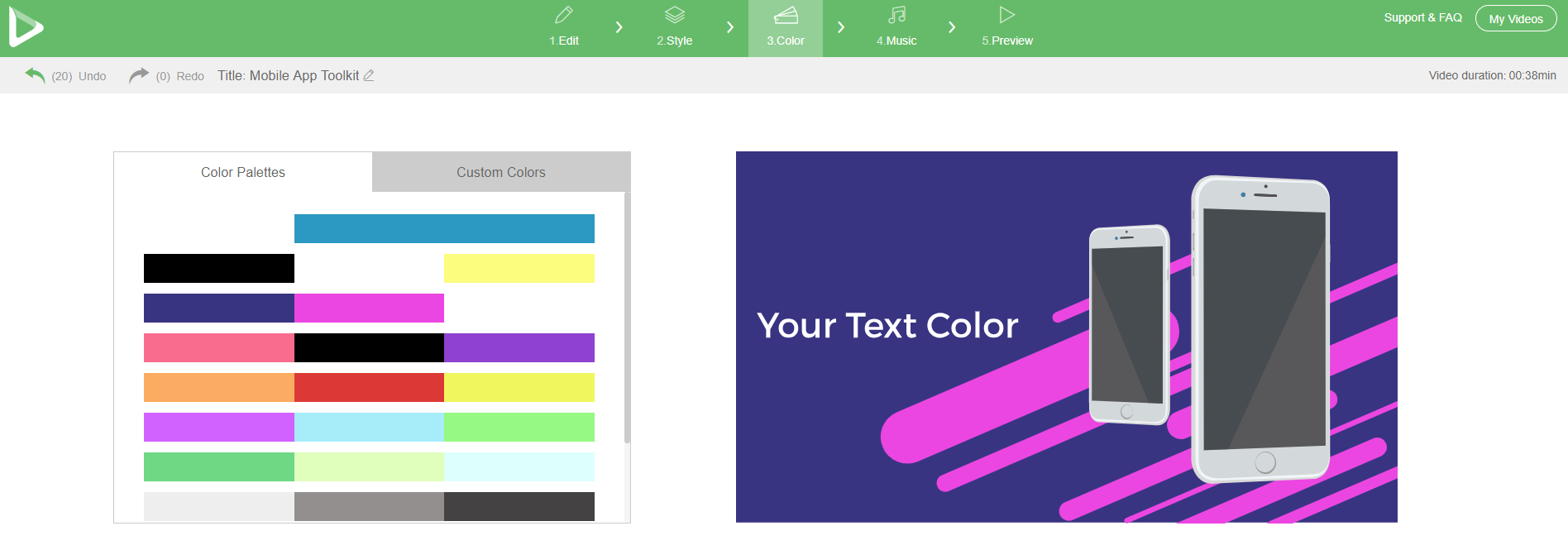Select the red swatch
1568x550 pixels.
[x=369, y=387]
